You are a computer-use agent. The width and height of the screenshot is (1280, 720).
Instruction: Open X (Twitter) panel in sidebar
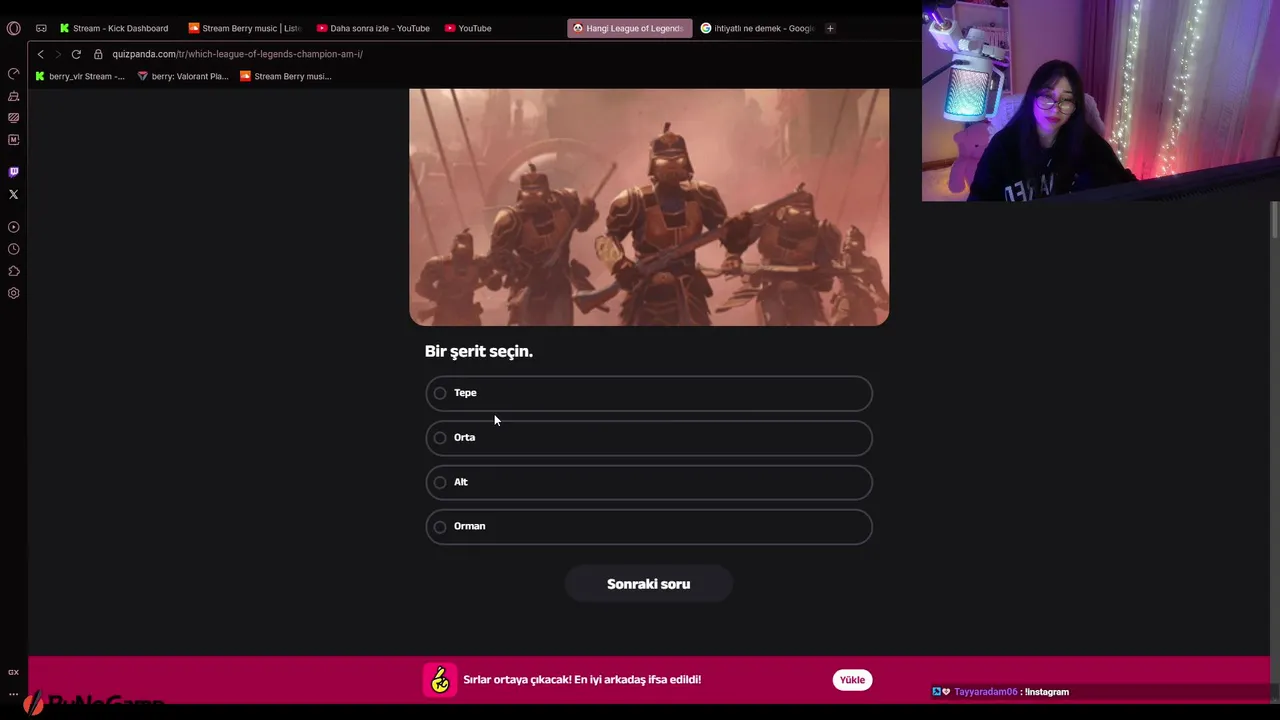point(13,195)
